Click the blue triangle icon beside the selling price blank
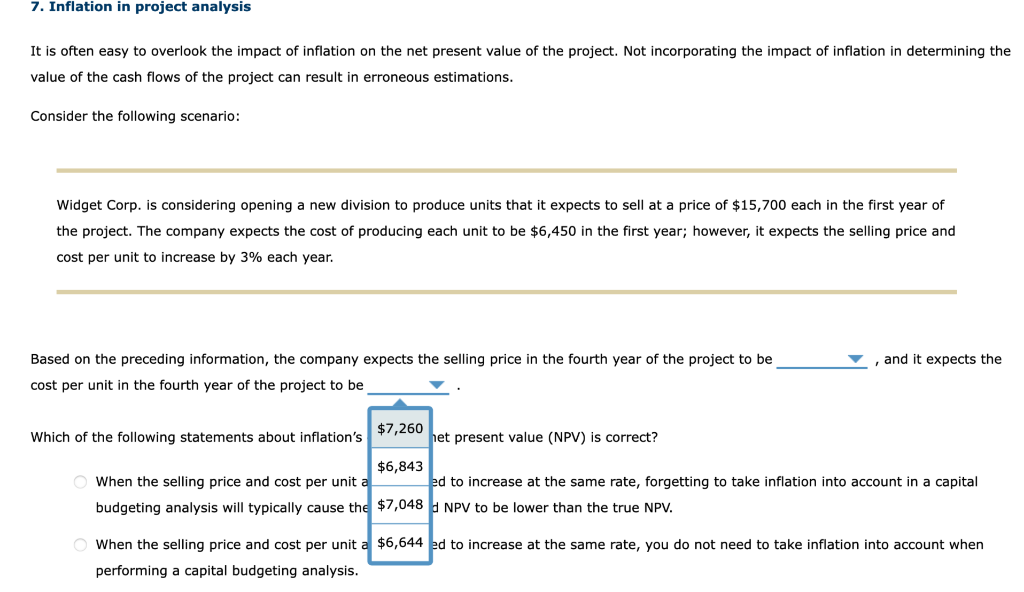 pyautogui.click(x=855, y=359)
